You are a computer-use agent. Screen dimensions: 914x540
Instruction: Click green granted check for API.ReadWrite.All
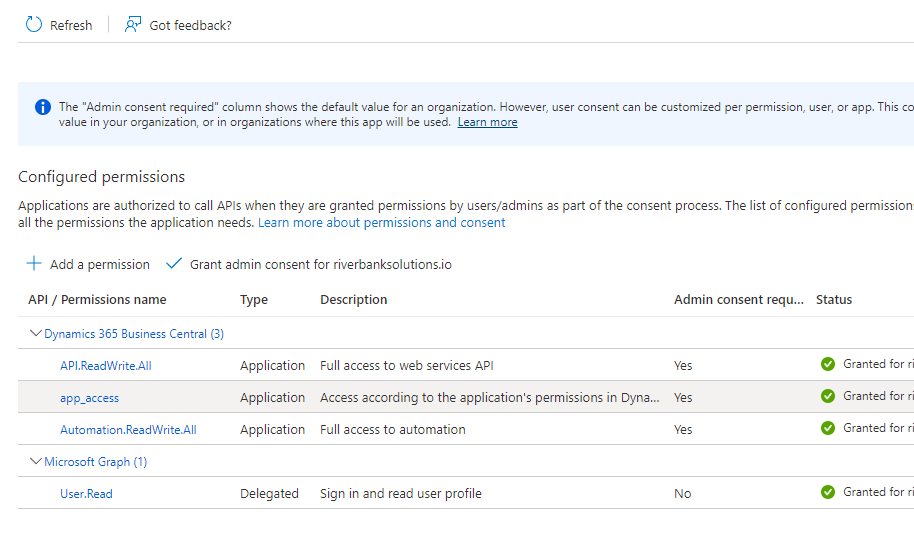tap(828, 364)
